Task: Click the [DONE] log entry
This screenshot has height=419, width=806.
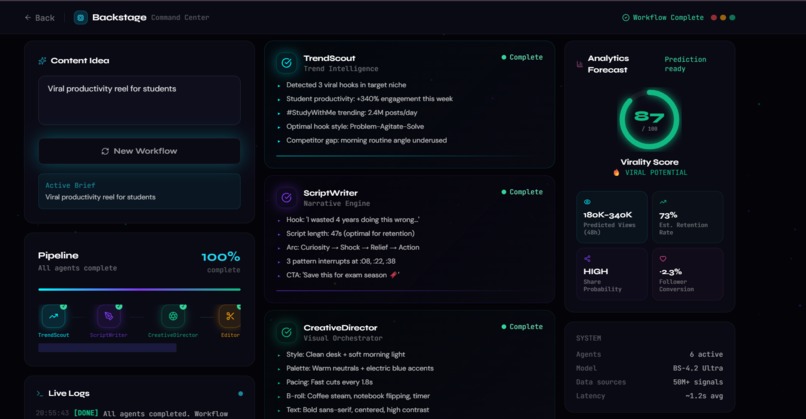Action: (x=132, y=413)
